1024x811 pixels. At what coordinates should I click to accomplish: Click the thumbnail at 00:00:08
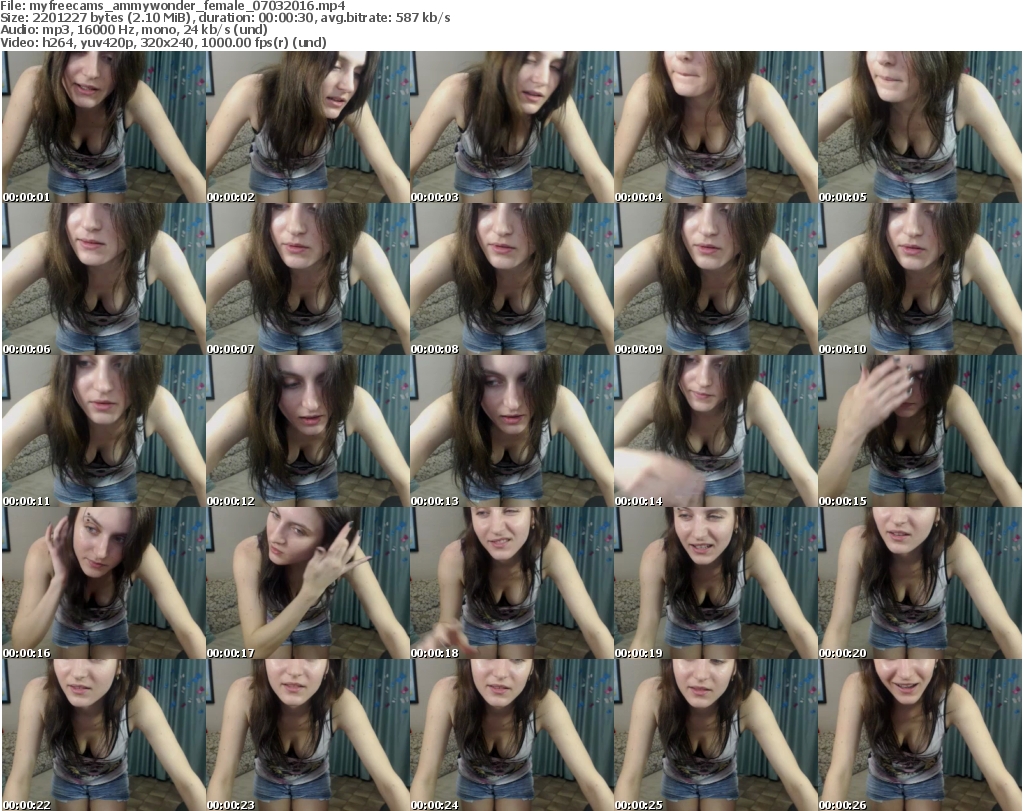[511, 279]
